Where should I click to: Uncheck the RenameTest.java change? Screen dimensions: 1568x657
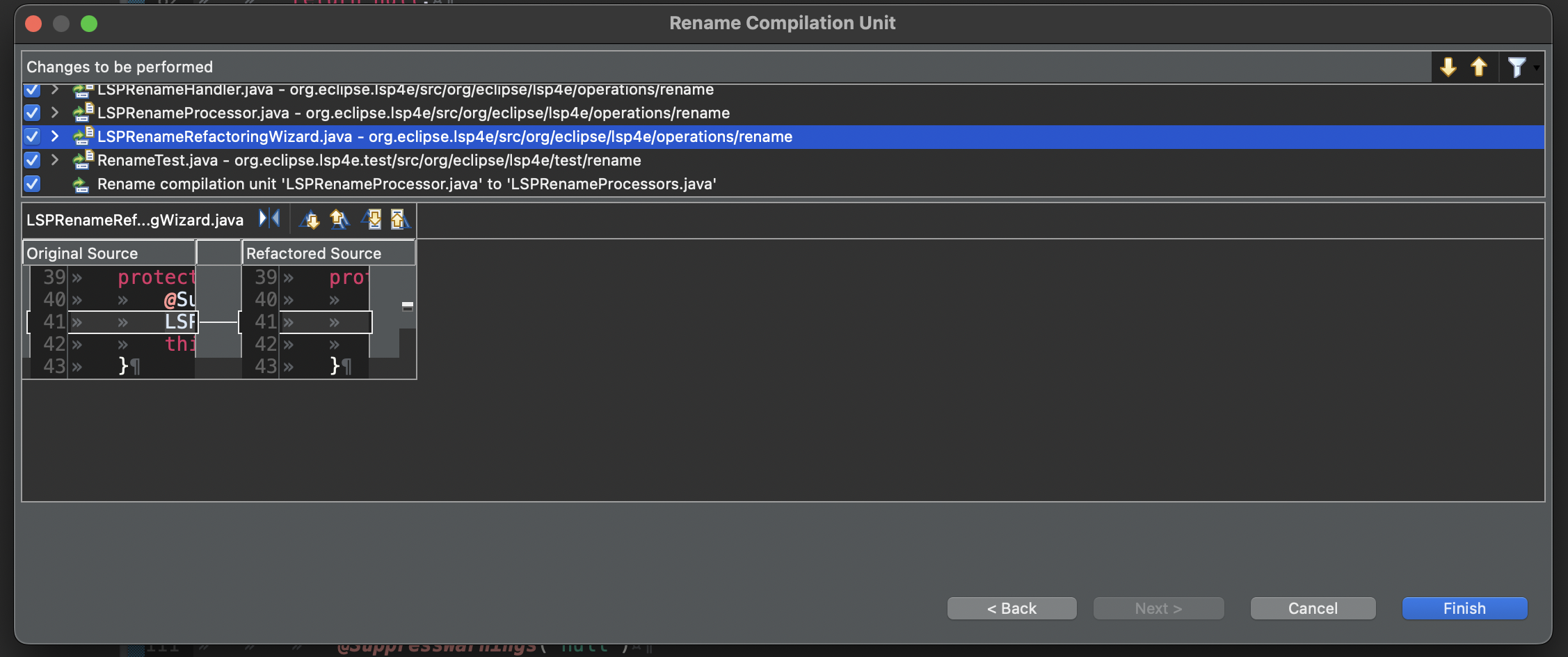(31, 160)
